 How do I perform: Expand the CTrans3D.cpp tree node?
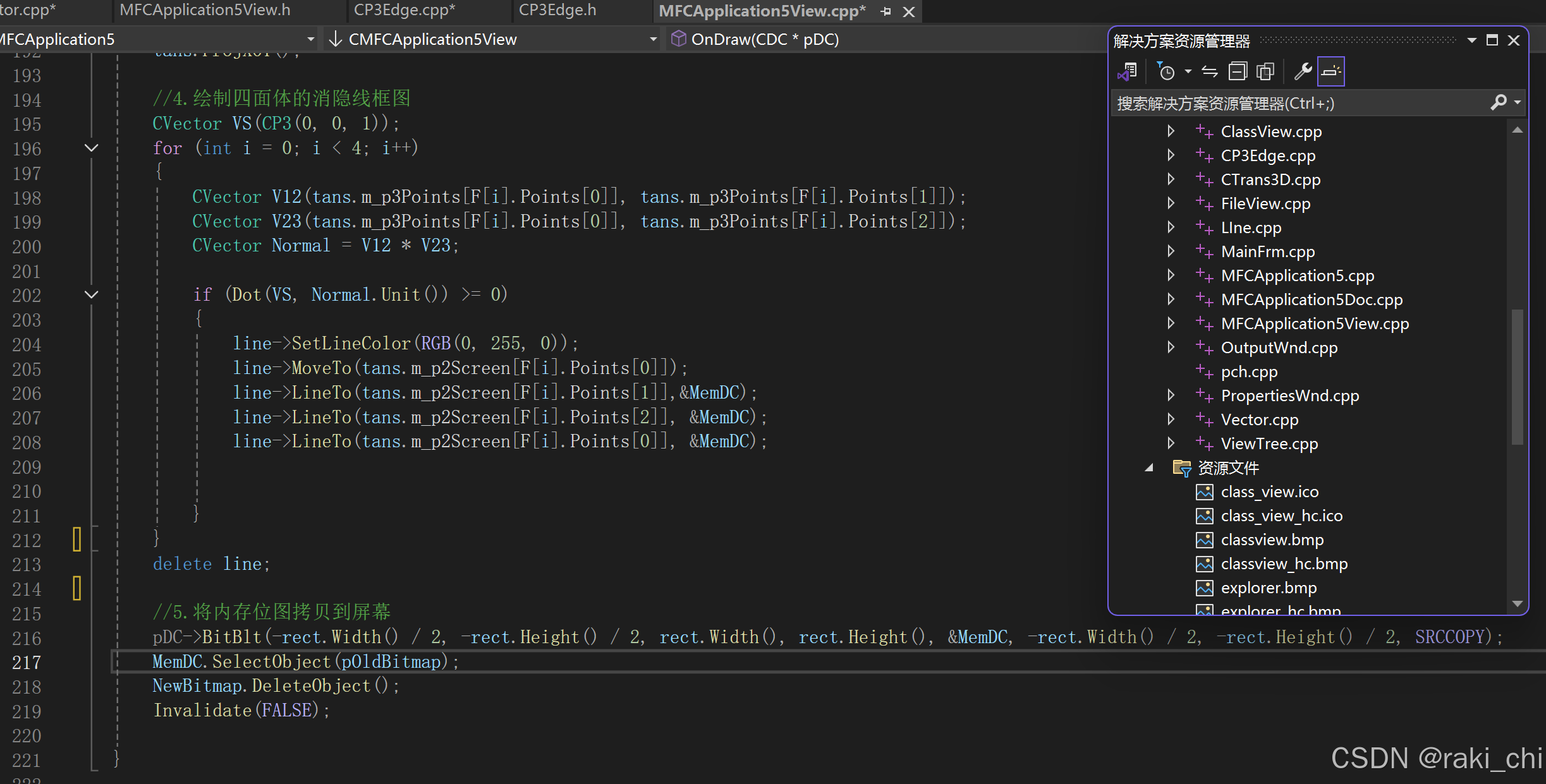point(1171,179)
